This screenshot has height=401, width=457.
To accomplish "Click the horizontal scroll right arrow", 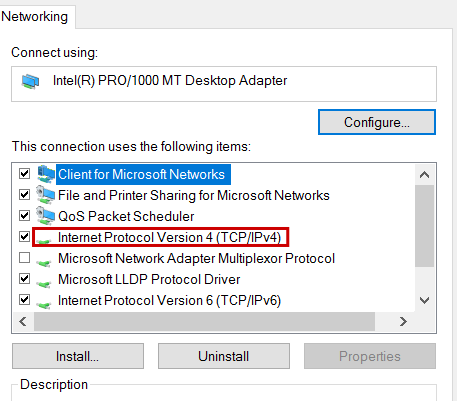I will 403,322.
